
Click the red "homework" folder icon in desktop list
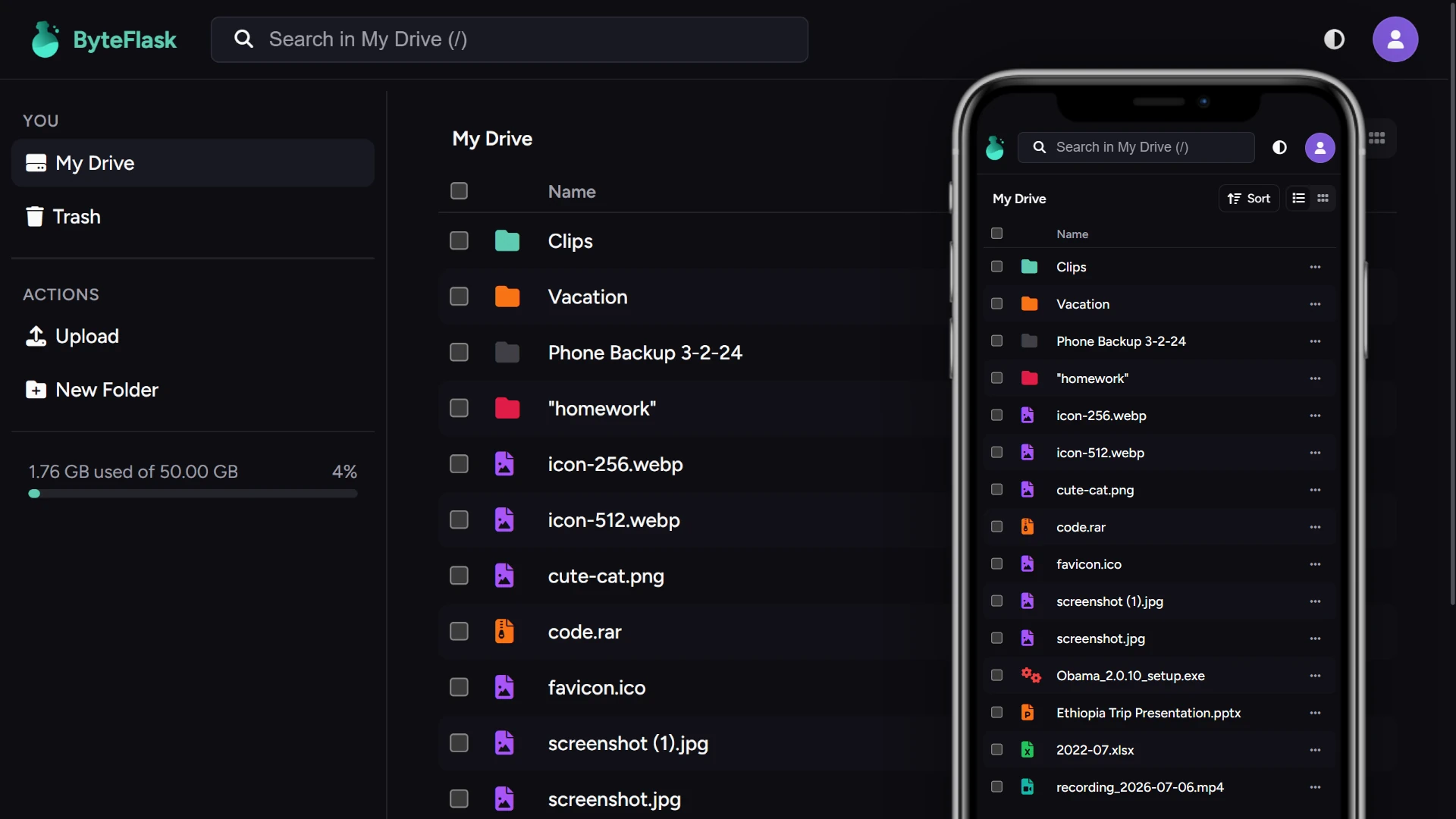[x=507, y=408]
